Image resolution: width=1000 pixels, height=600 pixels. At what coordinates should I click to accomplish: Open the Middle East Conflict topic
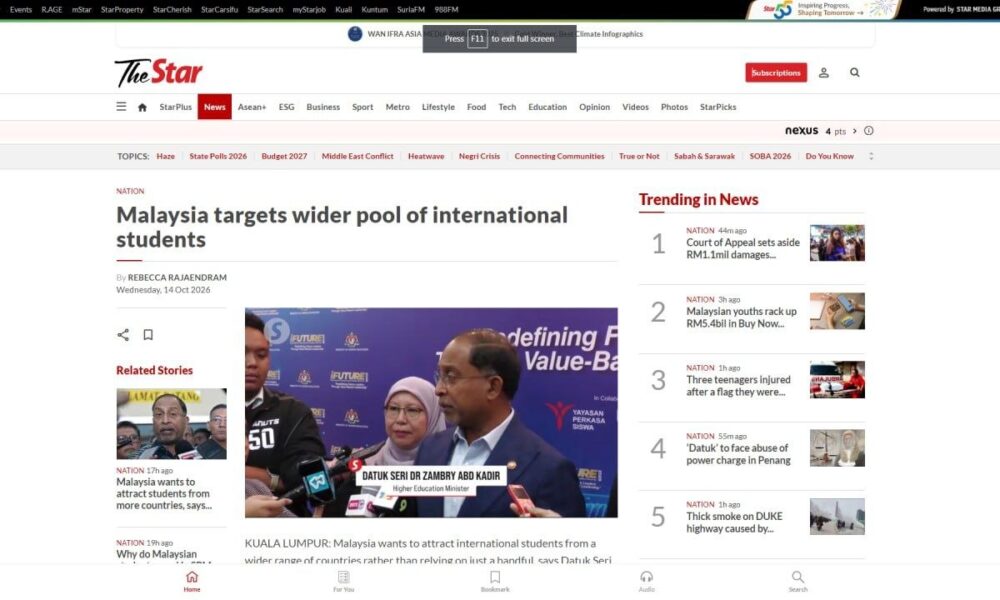click(x=358, y=156)
